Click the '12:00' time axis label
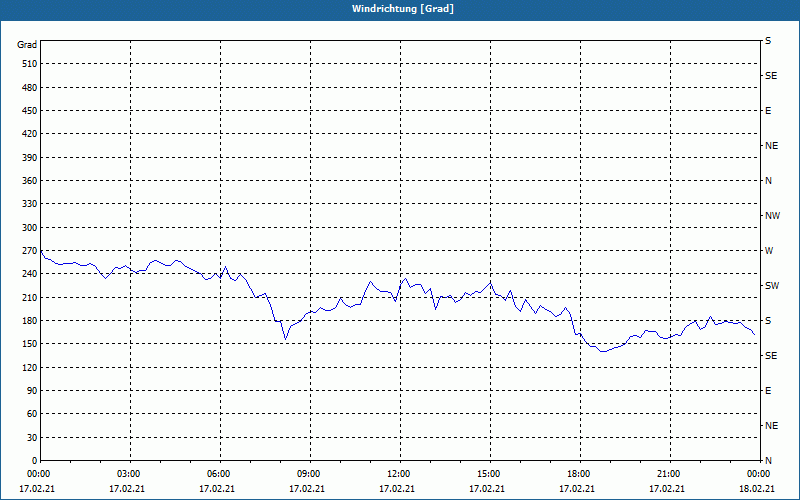This screenshot has width=800, height=500. [x=398, y=474]
